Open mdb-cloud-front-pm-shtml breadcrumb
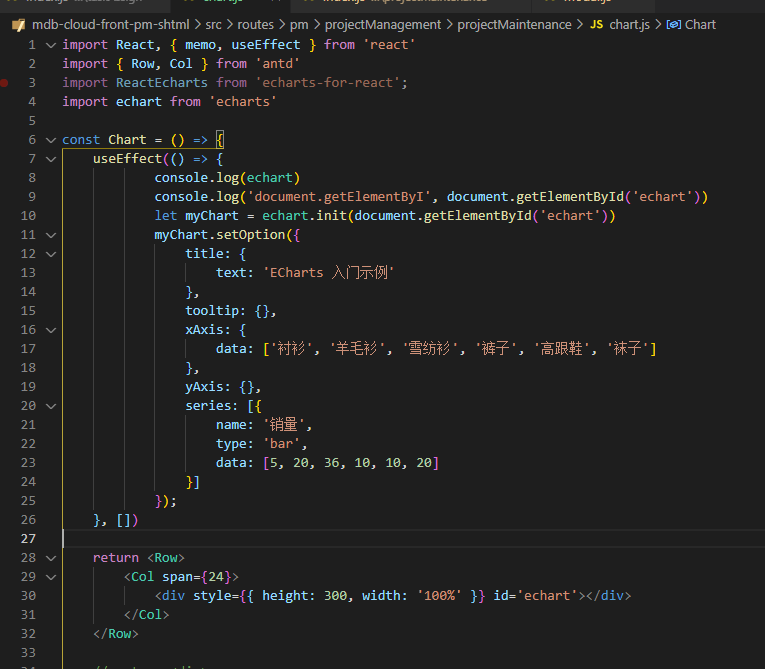 111,24
